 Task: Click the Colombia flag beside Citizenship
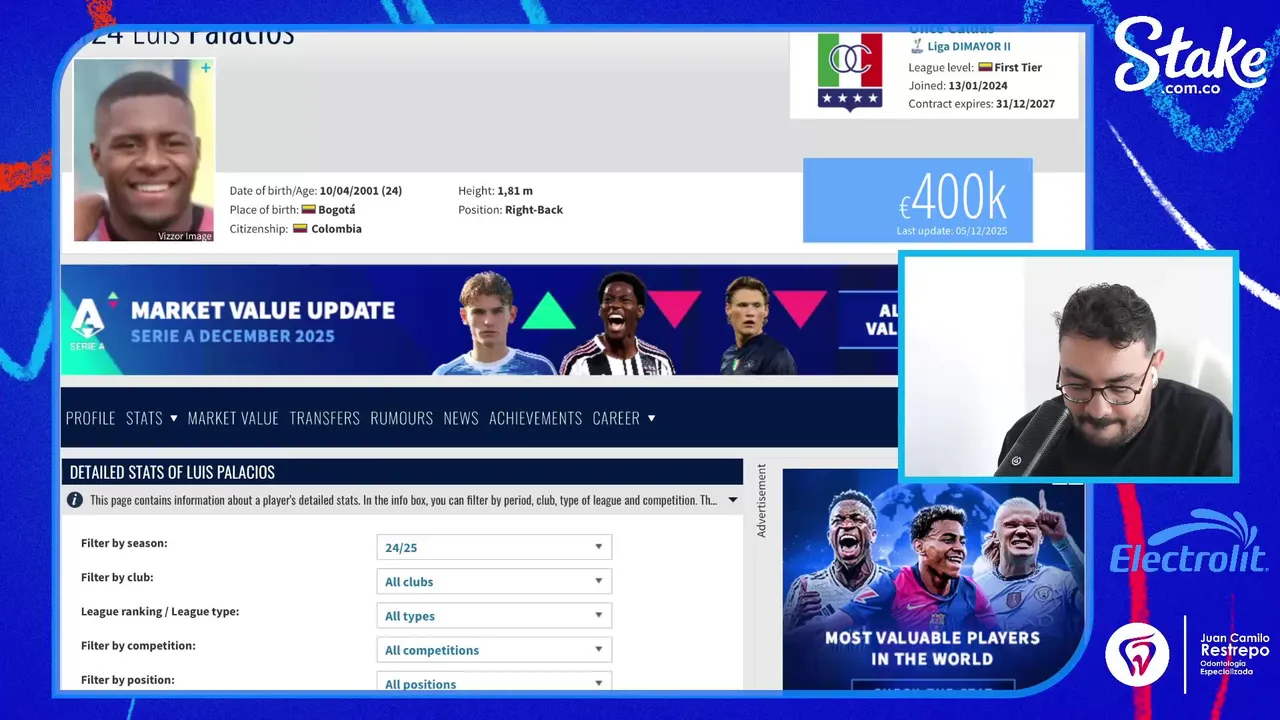click(299, 228)
